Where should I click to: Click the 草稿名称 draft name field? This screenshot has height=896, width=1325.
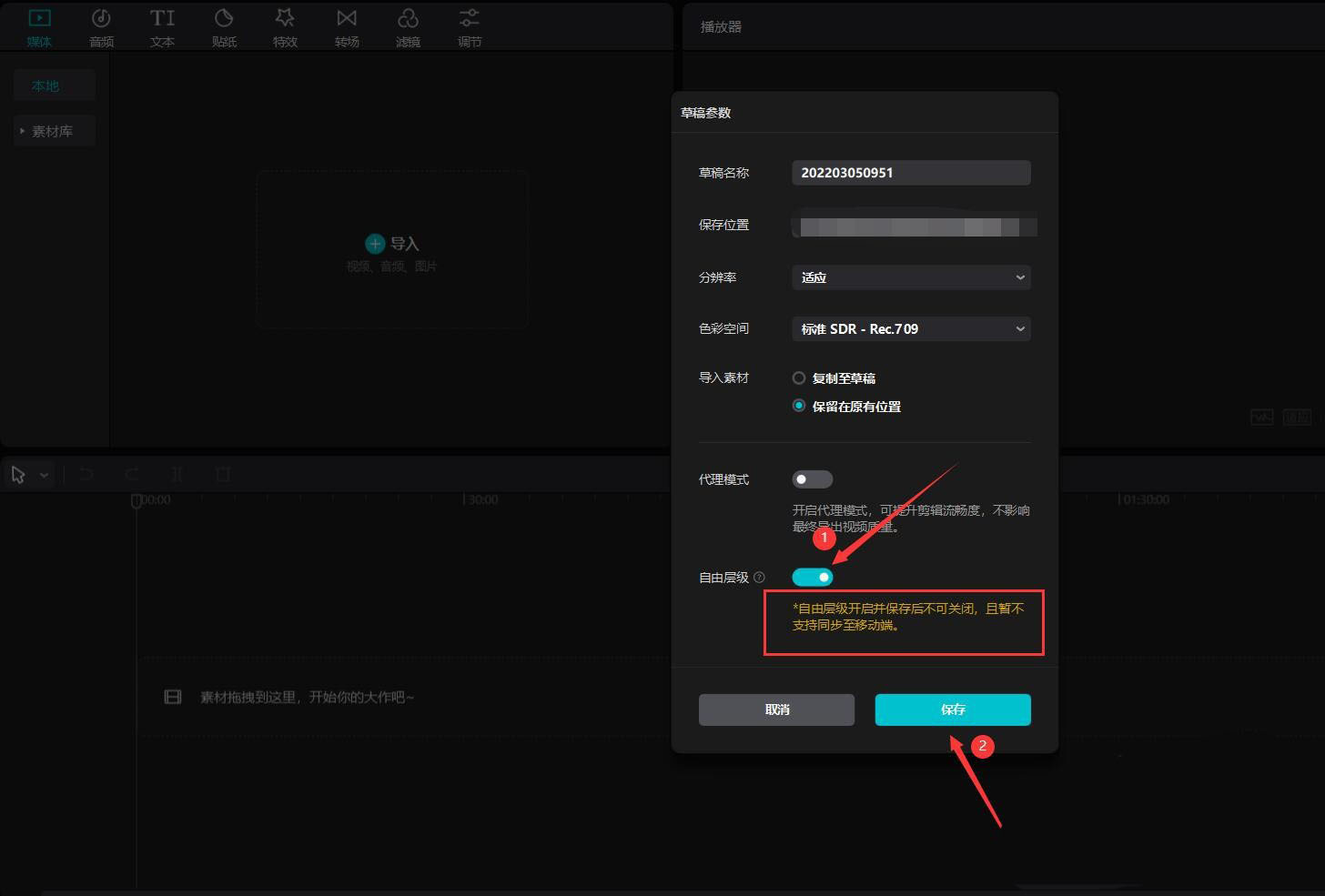click(x=911, y=173)
